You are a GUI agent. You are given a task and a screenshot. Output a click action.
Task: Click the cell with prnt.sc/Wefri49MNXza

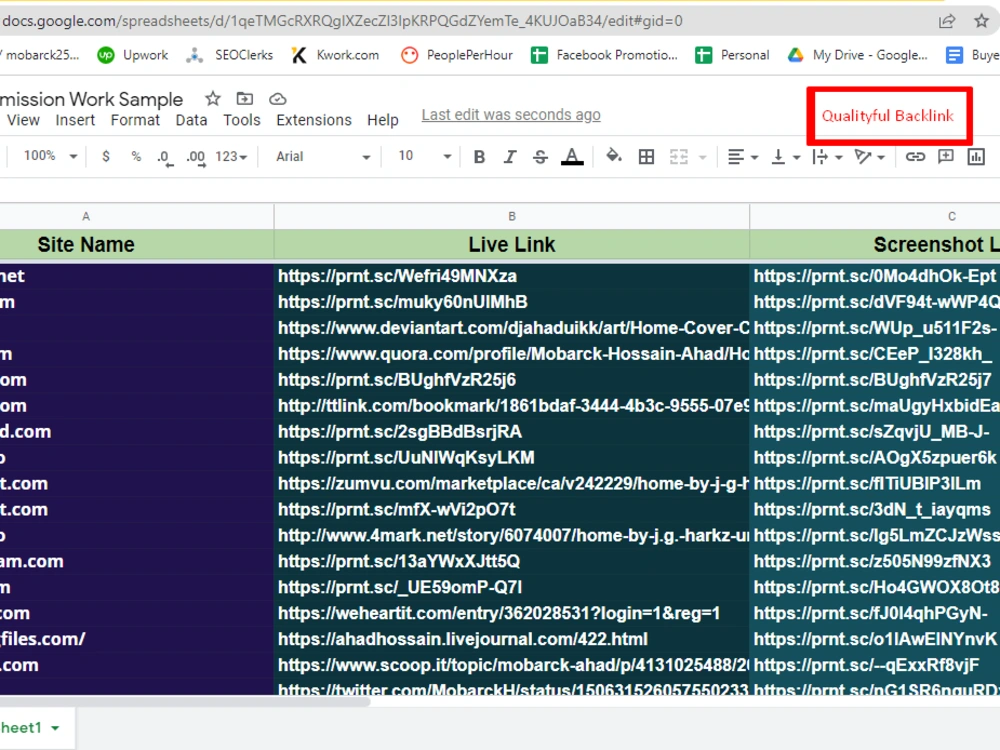click(x=511, y=276)
